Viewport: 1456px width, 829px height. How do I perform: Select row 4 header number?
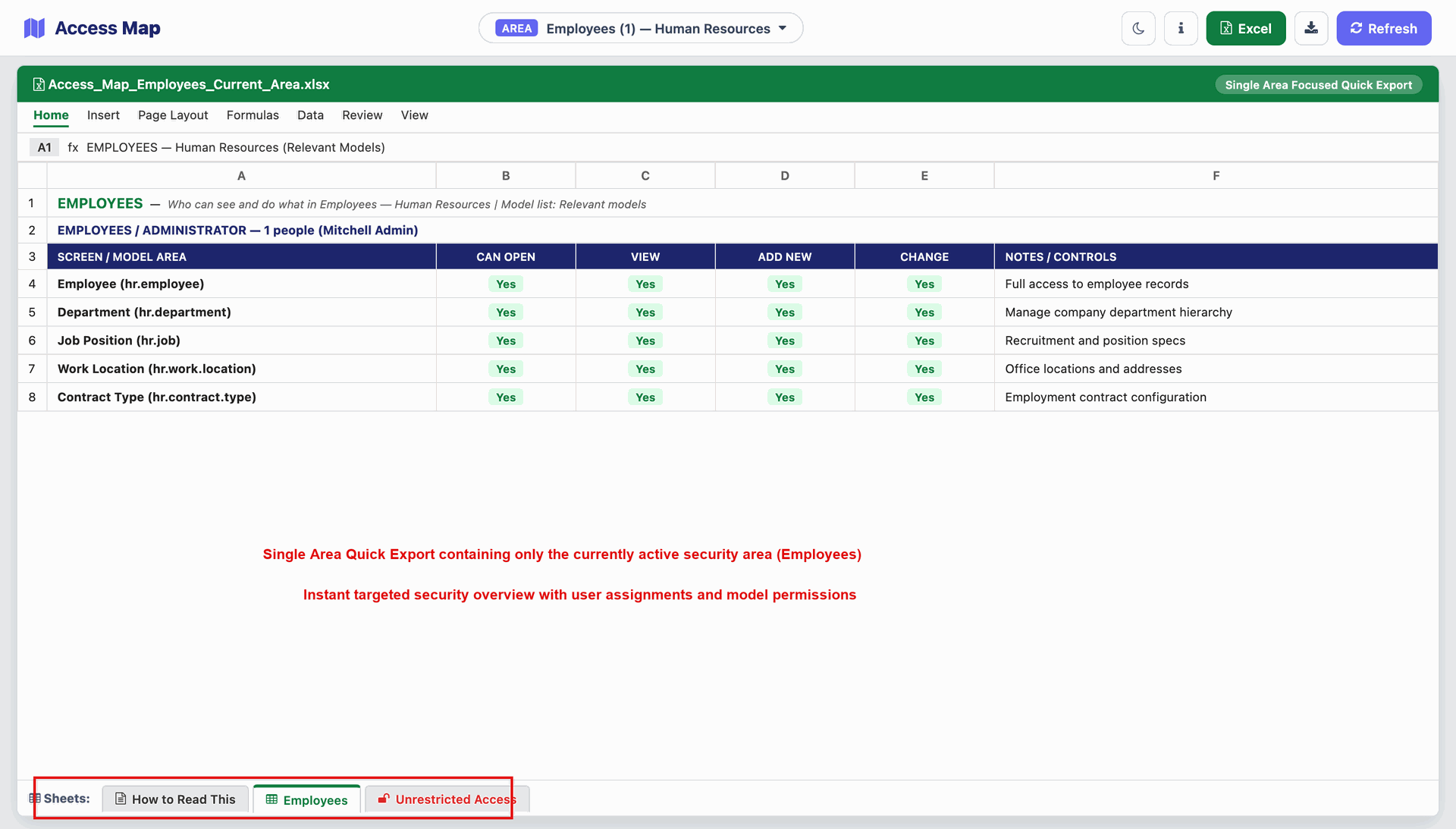tap(32, 284)
